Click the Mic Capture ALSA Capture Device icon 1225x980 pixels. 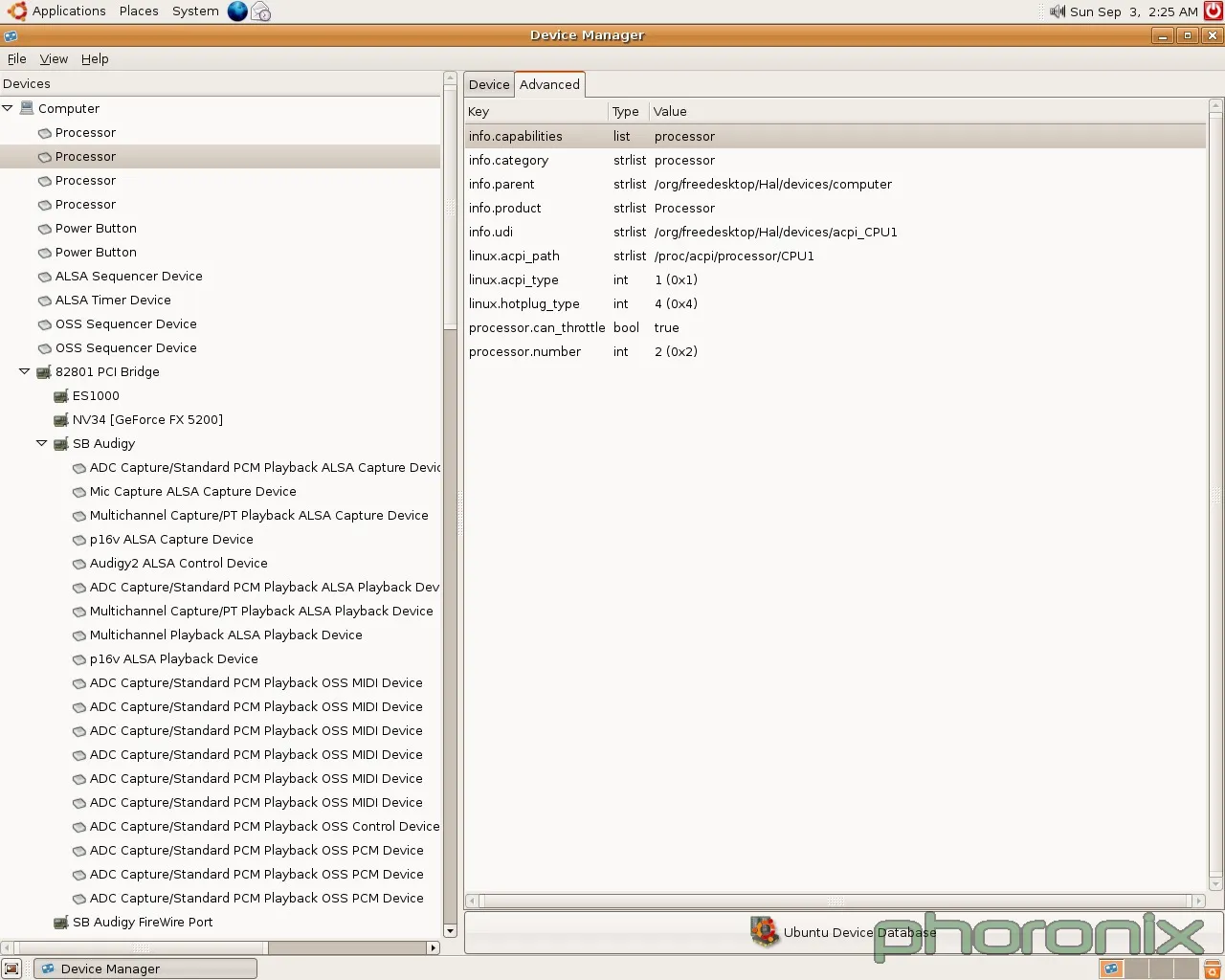[79, 492]
